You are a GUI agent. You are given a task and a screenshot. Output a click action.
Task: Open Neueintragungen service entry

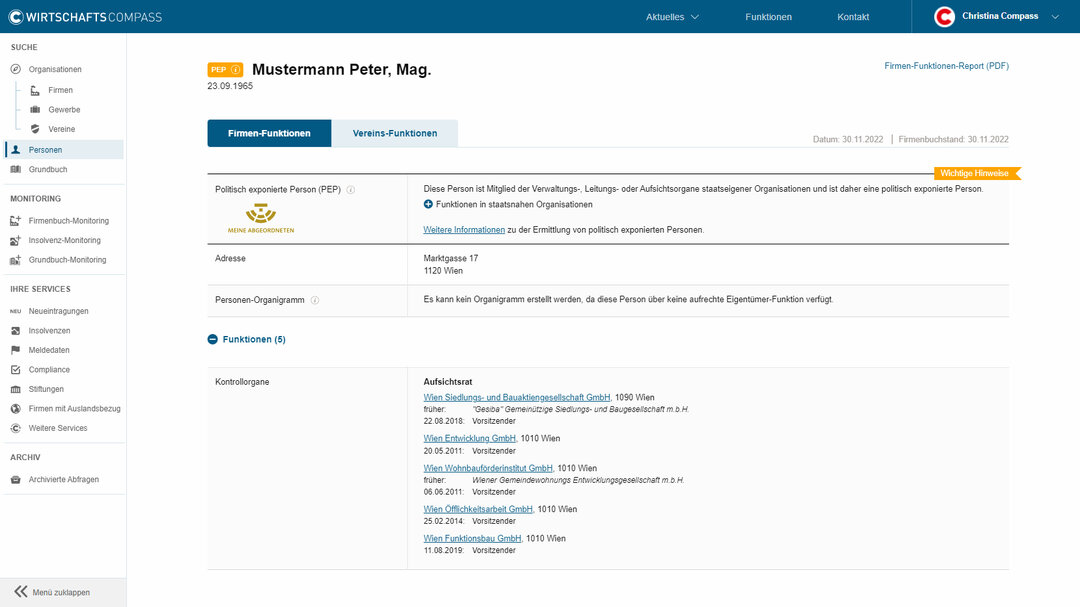[x=59, y=311]
